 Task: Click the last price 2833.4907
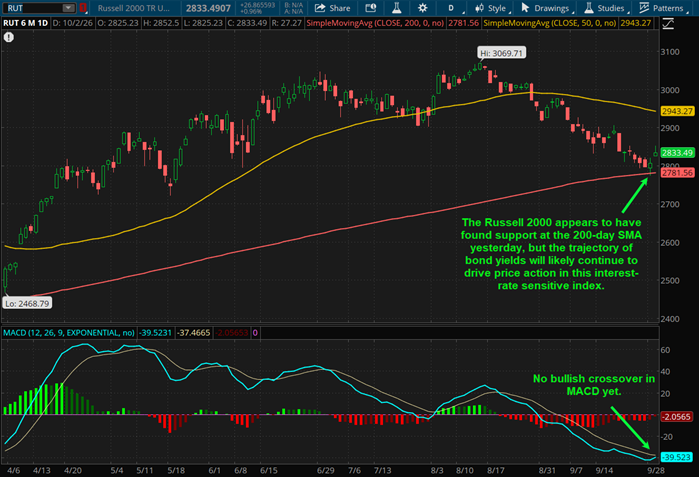(x=208, y=8)
